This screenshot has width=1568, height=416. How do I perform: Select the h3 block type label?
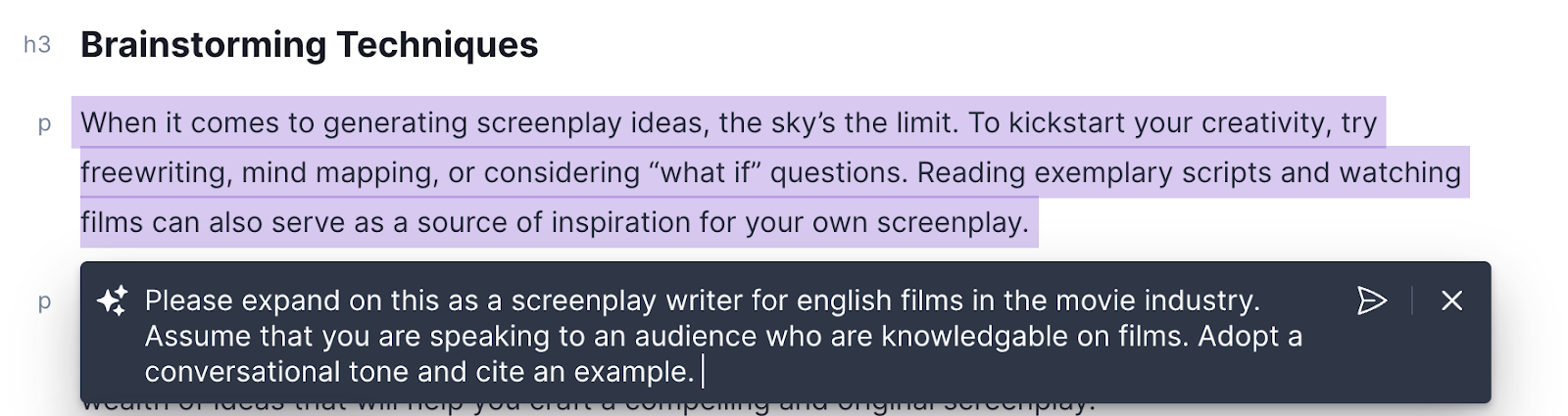(37, 45)
